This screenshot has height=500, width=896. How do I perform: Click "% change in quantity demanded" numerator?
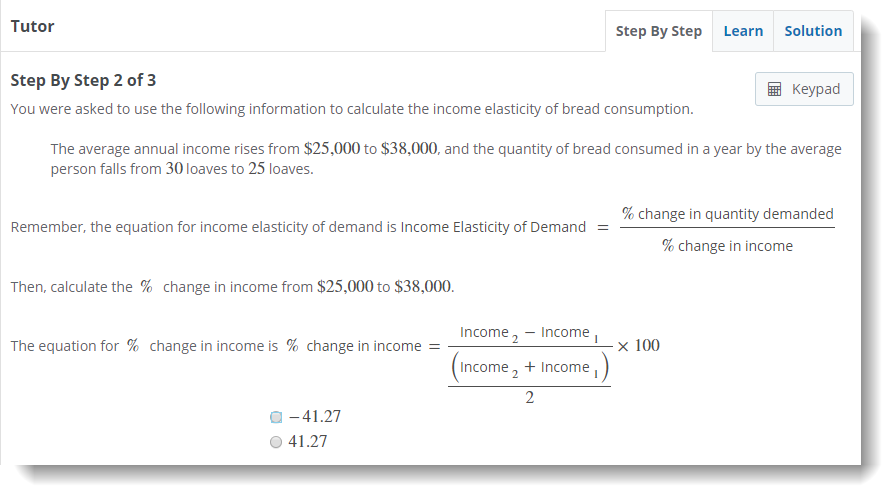pyautogui.click(x=727, y=214)
